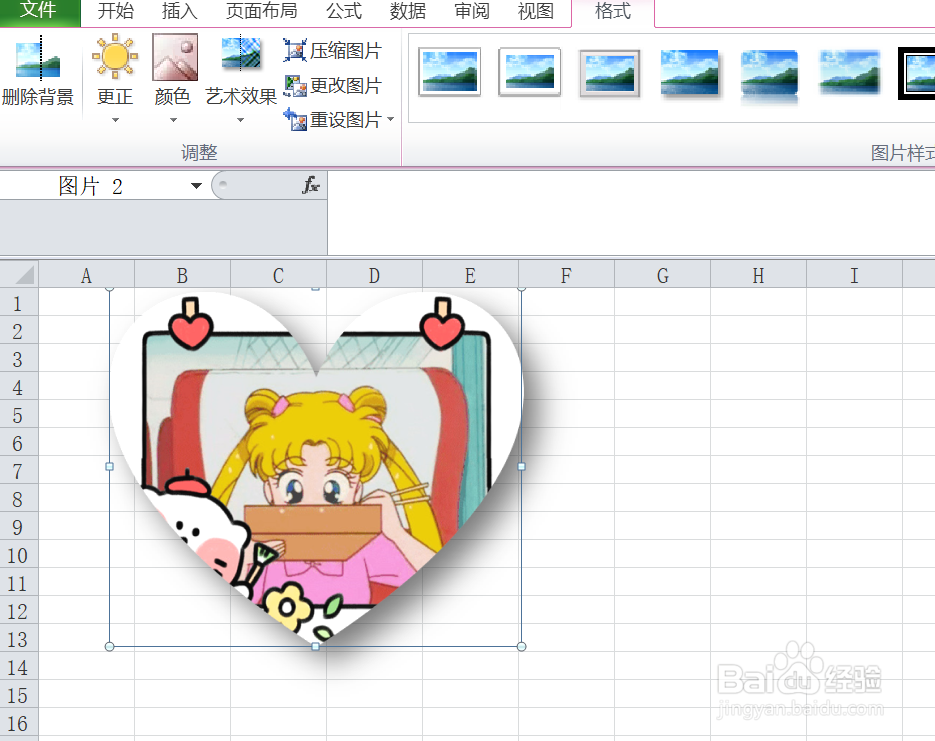
Task: Switch to the Formulas (公式) tab
Action: [x=344, y=11]
